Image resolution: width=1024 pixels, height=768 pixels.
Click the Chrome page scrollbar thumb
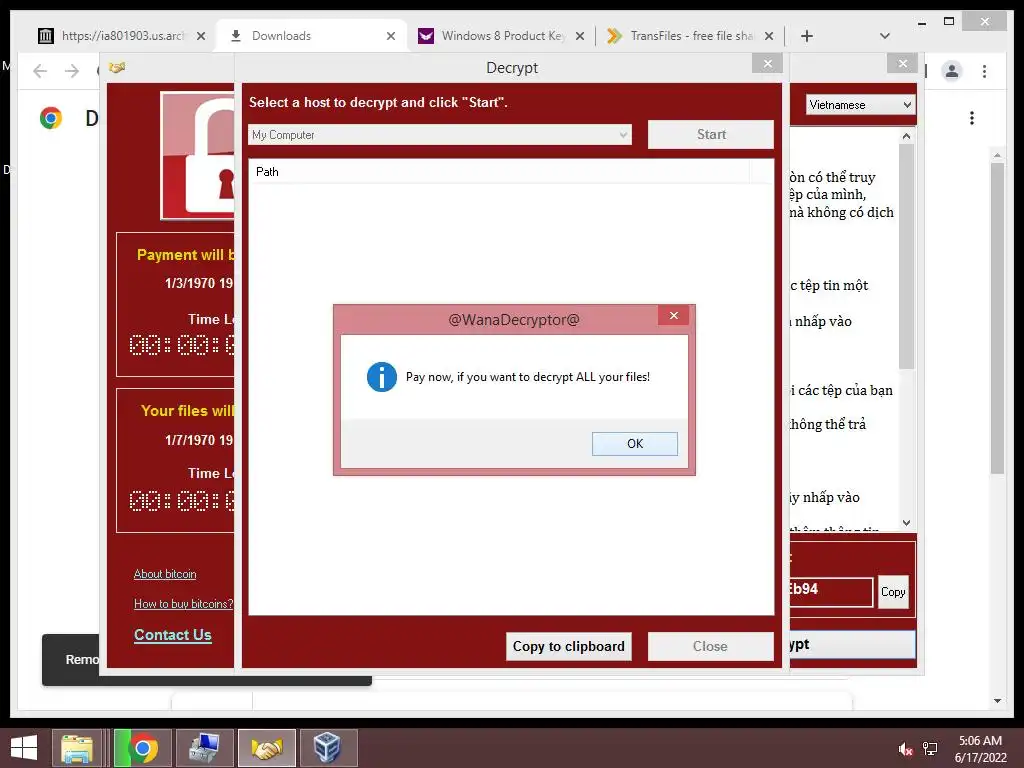[997, 318]
